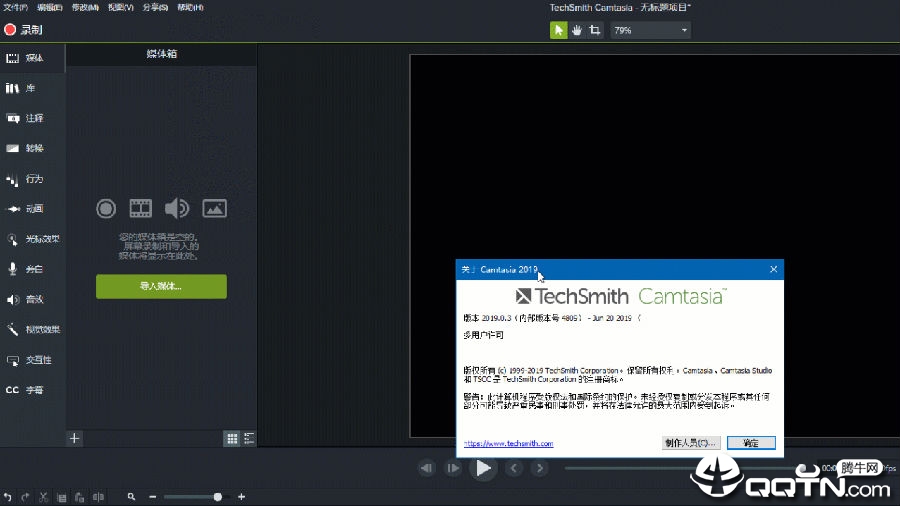
Task: Open the Media tab in sidebar
Action: [33, 58]
